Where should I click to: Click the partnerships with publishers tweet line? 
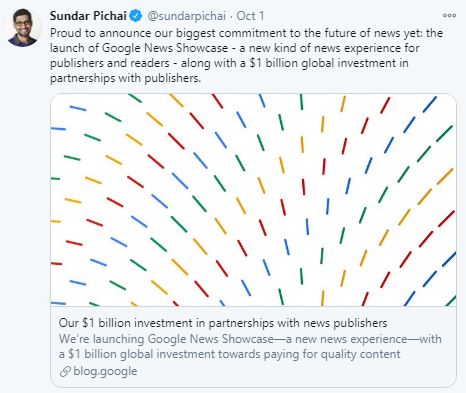(x=126, y=78)
